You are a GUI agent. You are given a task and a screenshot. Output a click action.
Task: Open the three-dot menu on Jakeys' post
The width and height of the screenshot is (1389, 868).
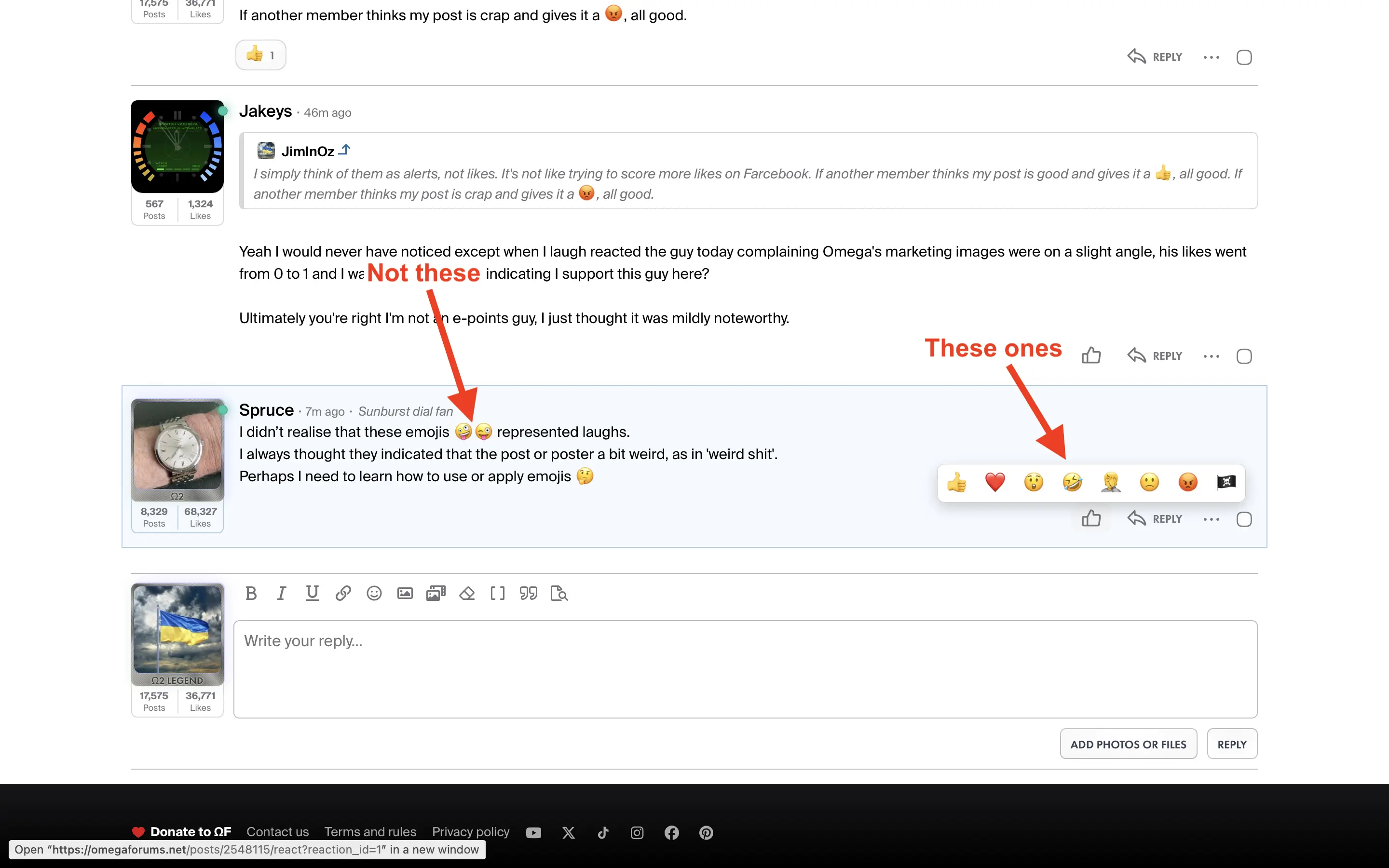pos(1211,356)
